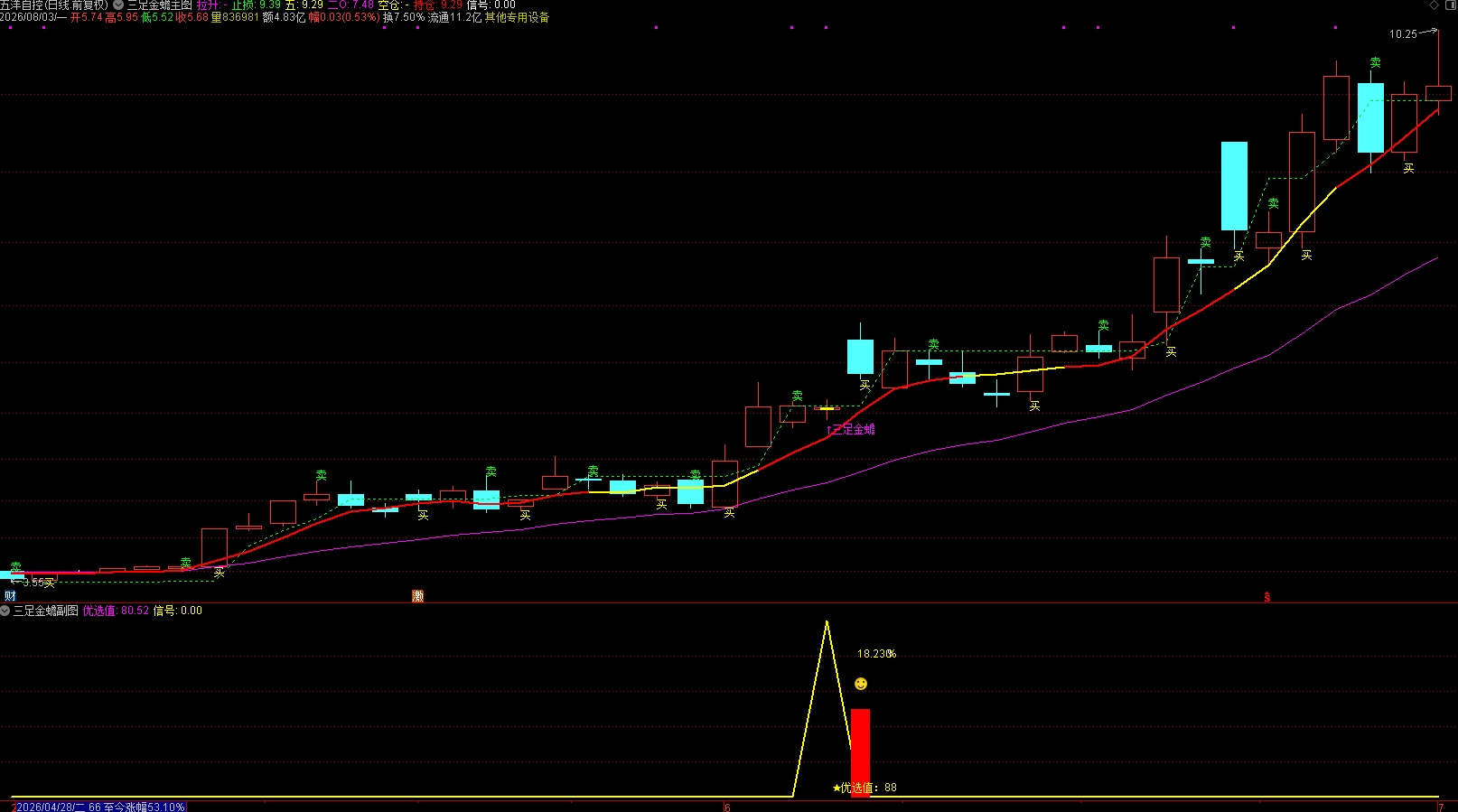1458x812 pixels.
Task: Click the 10.25 high price label
Action: pos(1403,34)
